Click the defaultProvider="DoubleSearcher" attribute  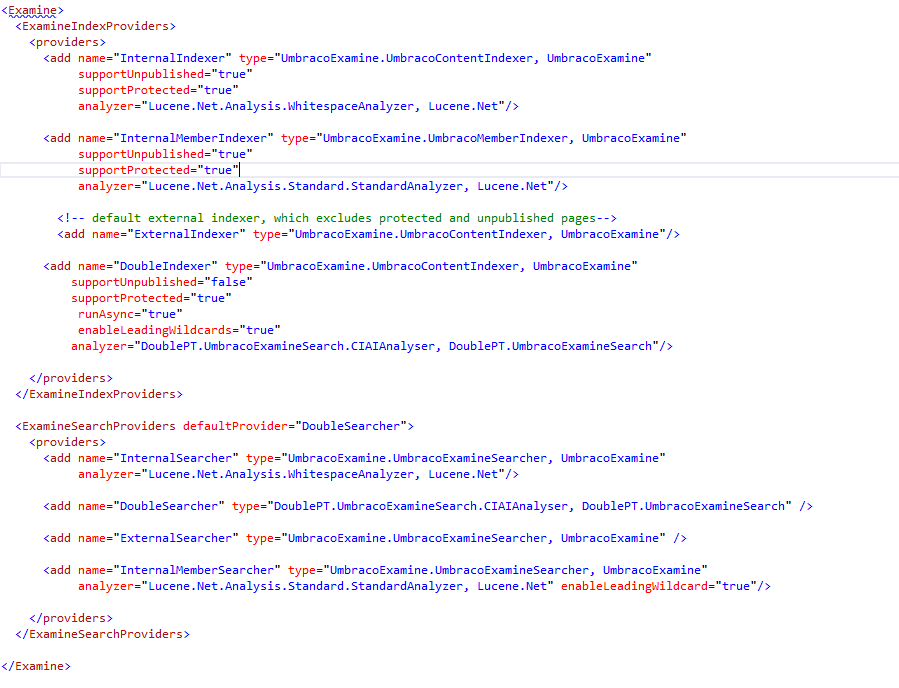tap(295, 427)
